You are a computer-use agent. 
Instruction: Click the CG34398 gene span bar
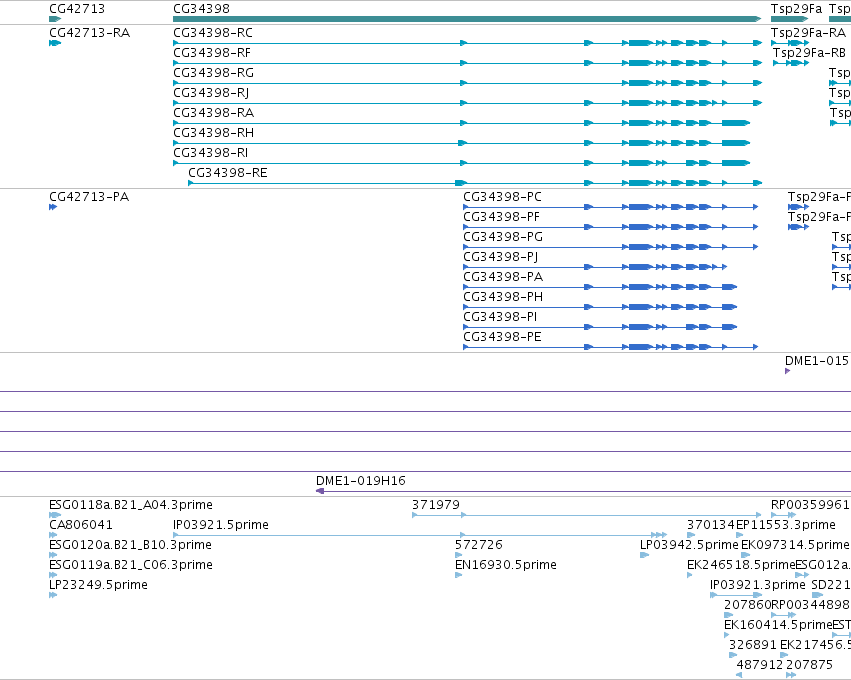tap(467, 19)
